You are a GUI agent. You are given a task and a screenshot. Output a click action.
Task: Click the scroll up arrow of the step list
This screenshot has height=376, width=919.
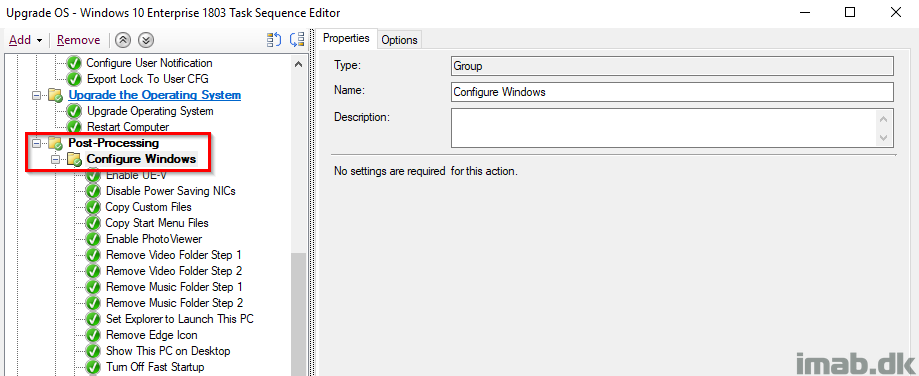tap(299, 63)
